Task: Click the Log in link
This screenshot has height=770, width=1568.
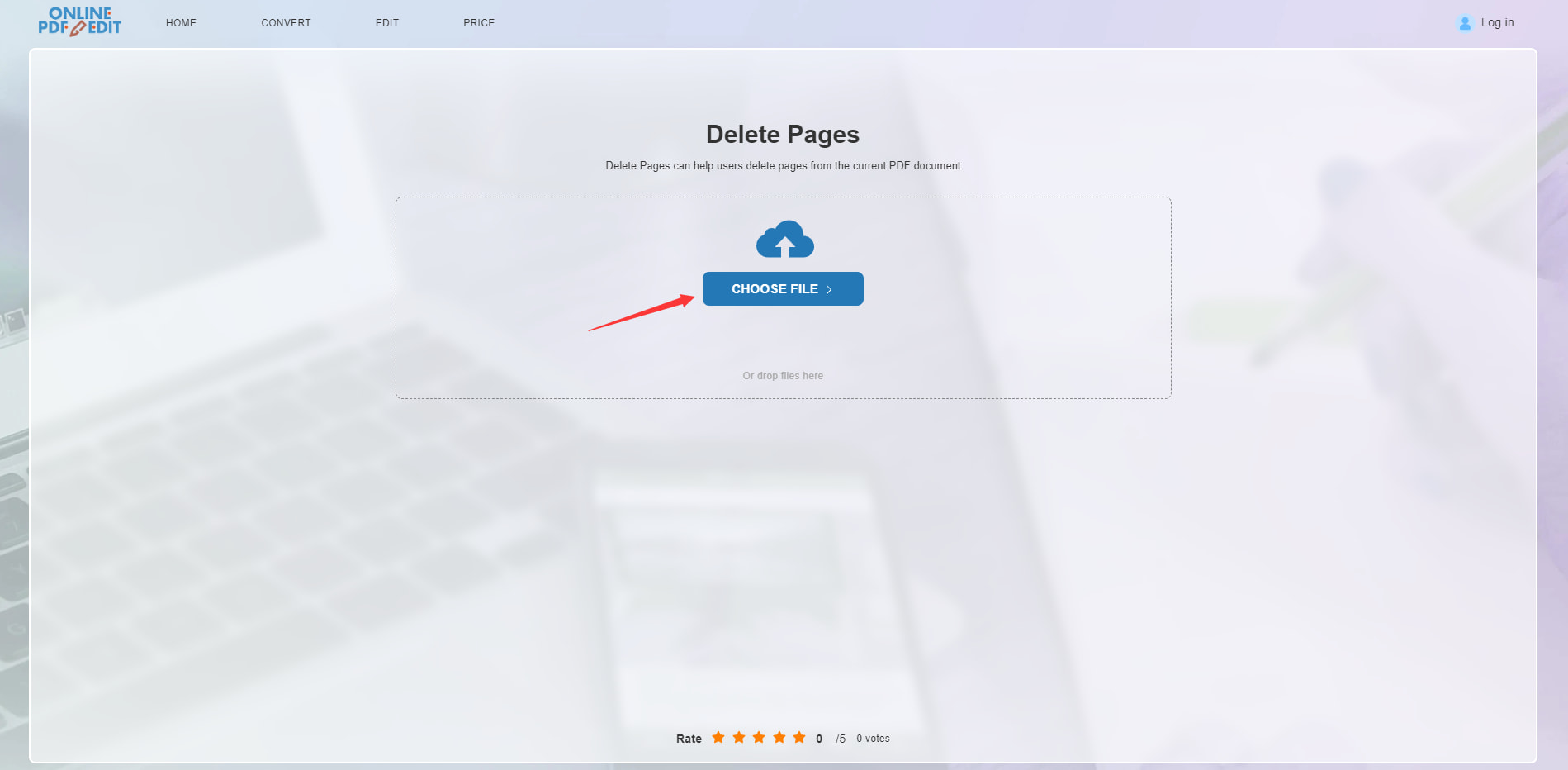Action: [x=1496, y=22]
